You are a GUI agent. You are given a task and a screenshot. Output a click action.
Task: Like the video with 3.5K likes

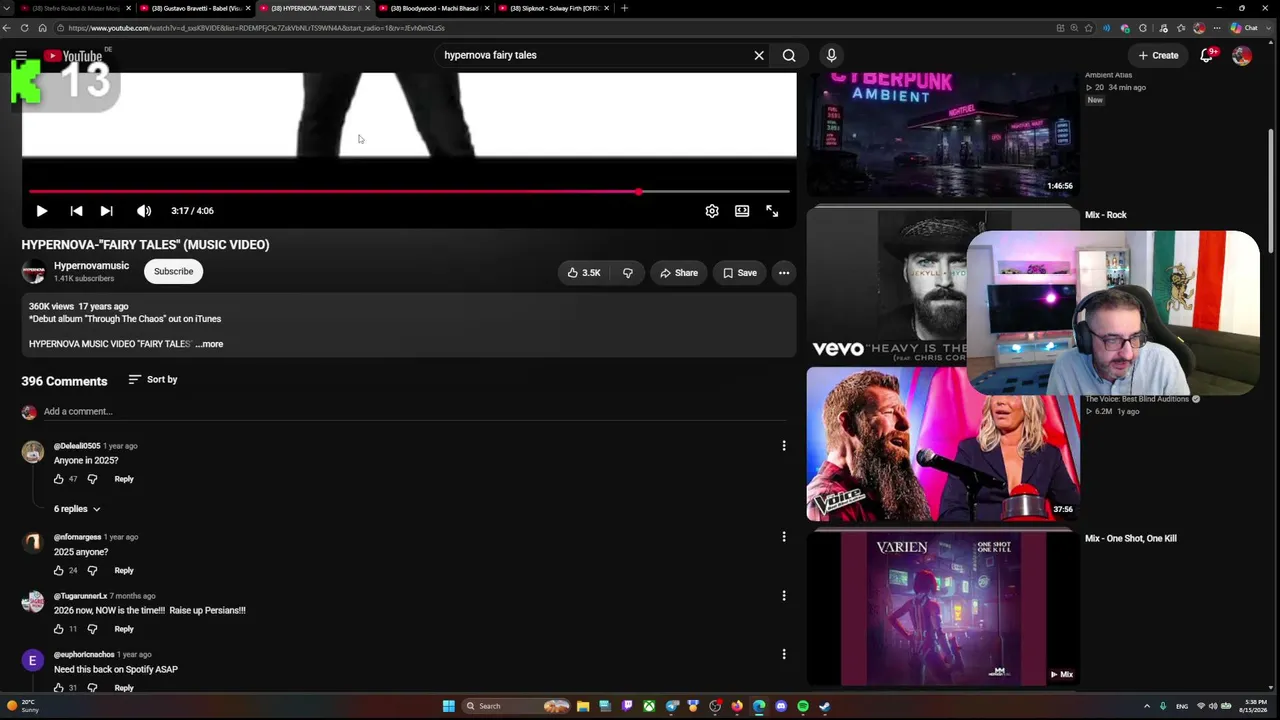584,273
